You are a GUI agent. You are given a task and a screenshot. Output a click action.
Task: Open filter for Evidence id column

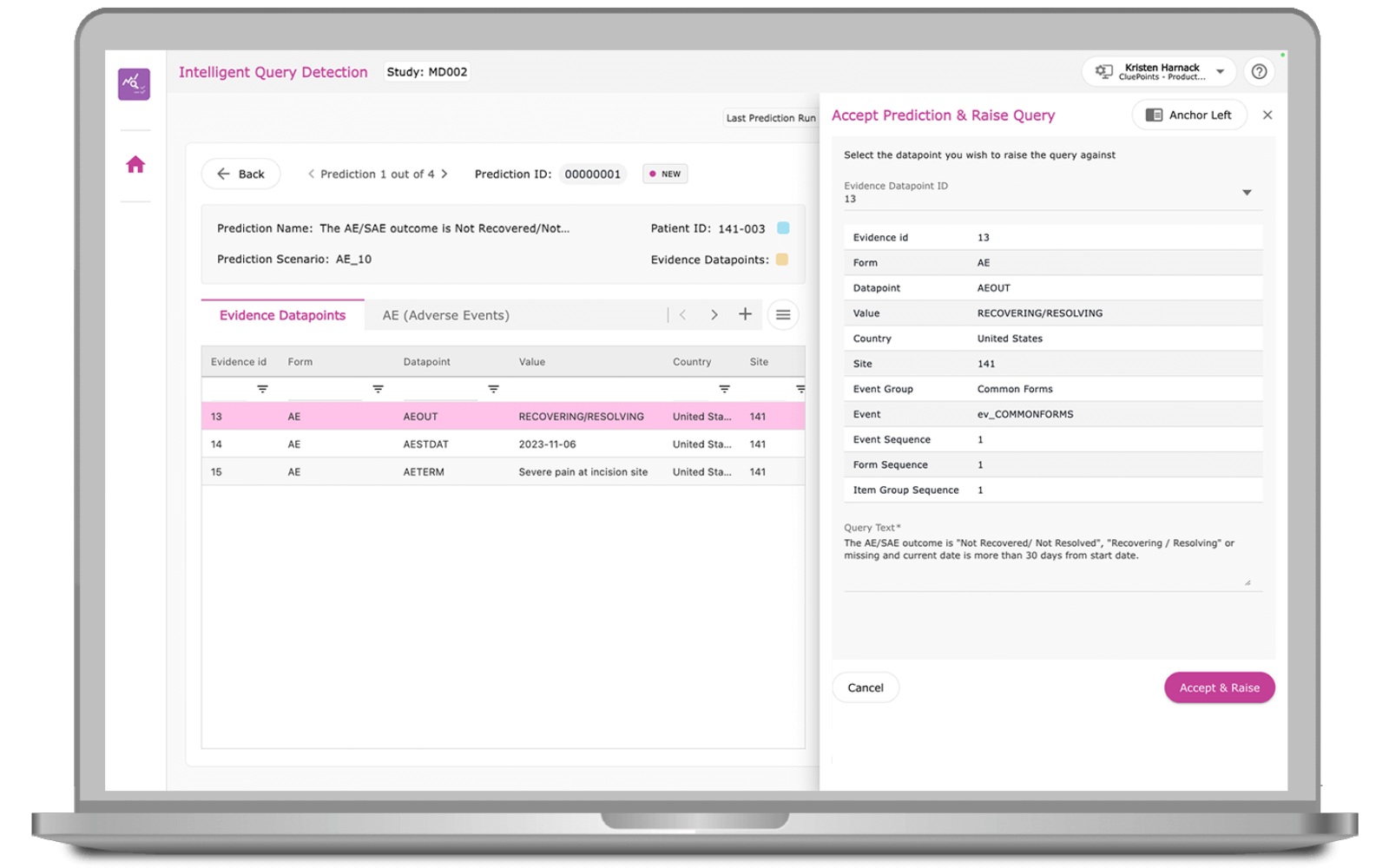tap(262, 389)
